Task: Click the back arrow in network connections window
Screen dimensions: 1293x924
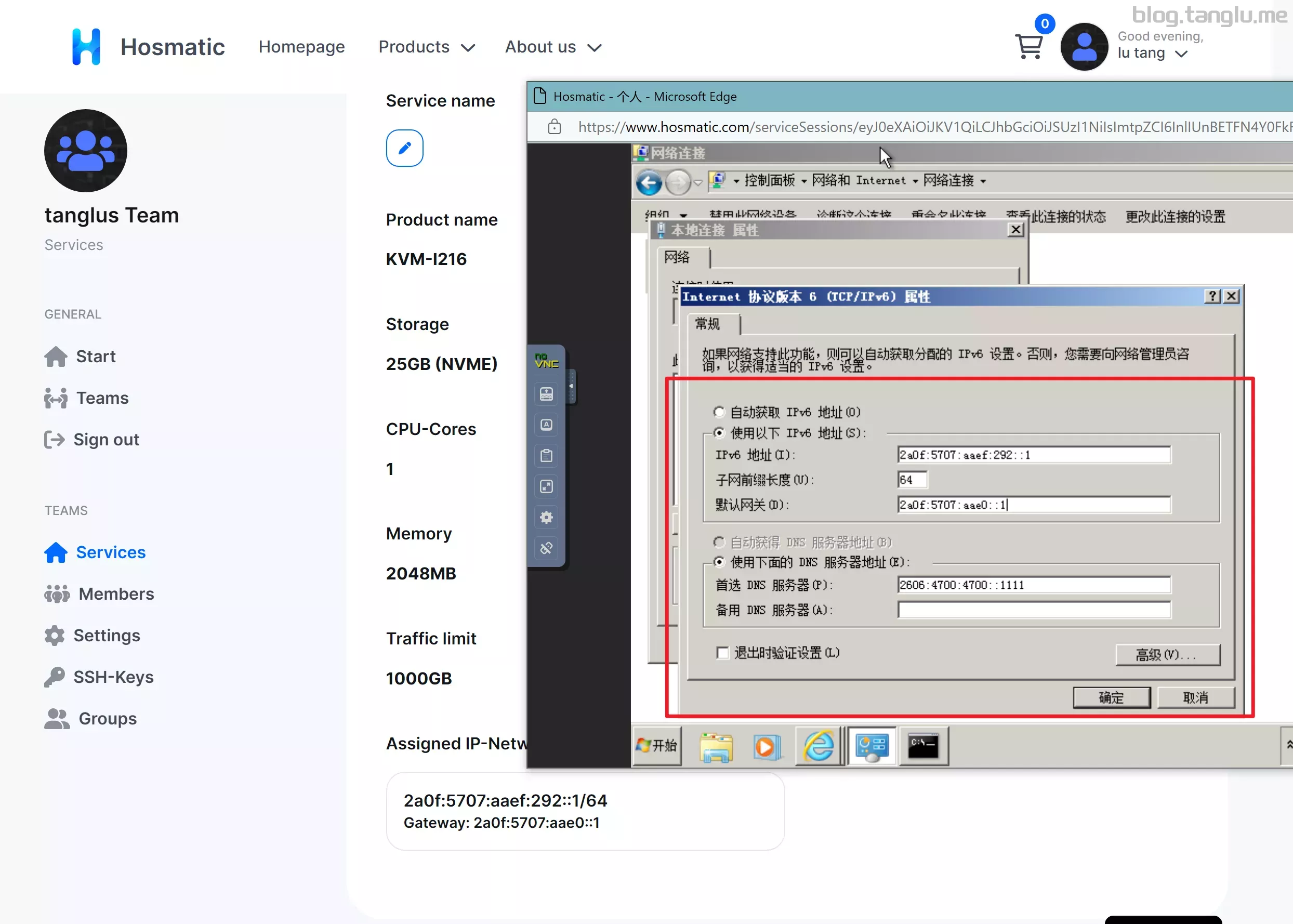Action: [x=649, y=182]
